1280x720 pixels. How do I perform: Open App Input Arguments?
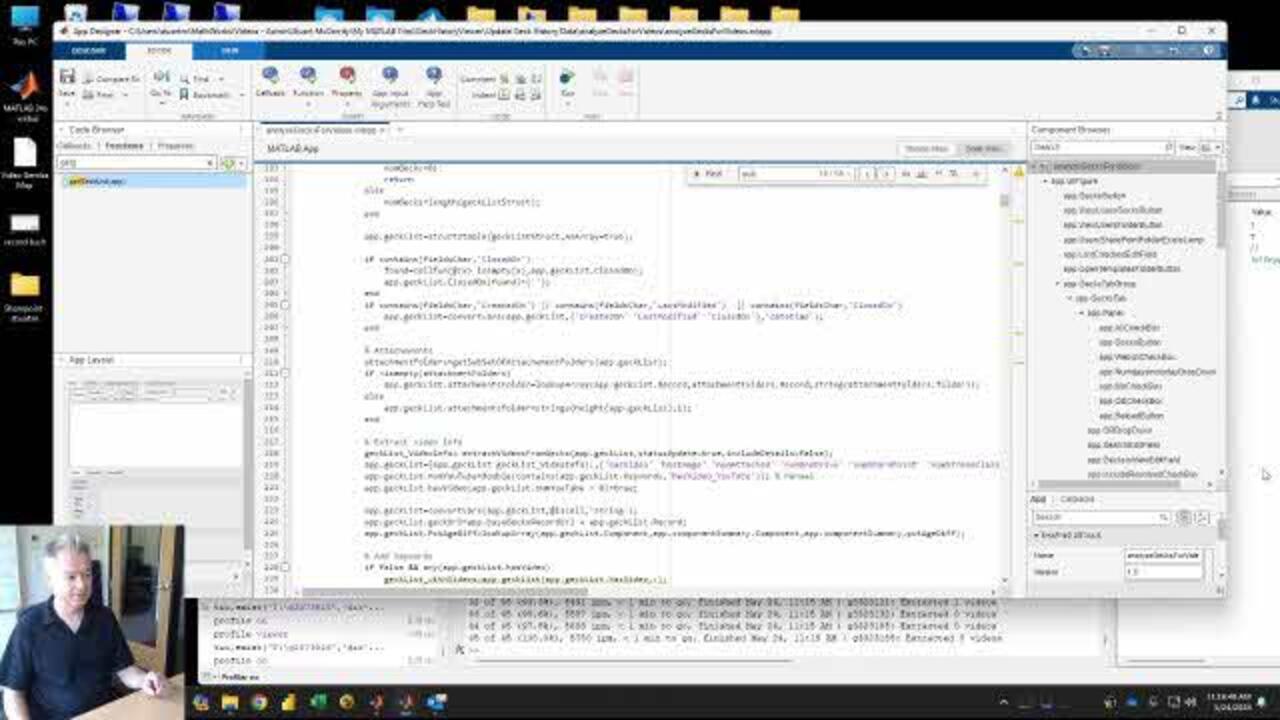[390, 82]
